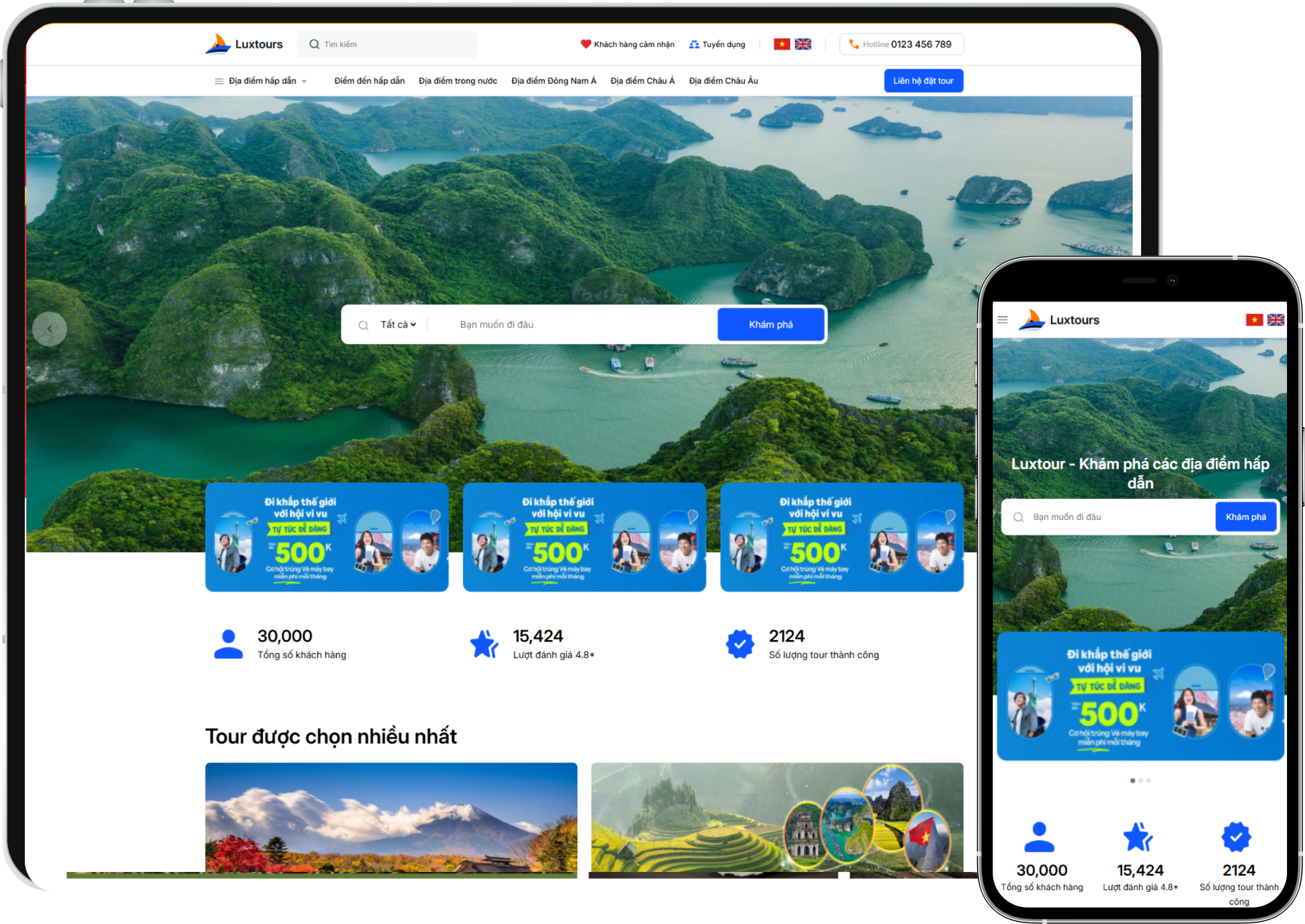Click the first carousel dot on phone
Image resolution: width=1305 pixels, height=924 pixels.
(1132, 781)
